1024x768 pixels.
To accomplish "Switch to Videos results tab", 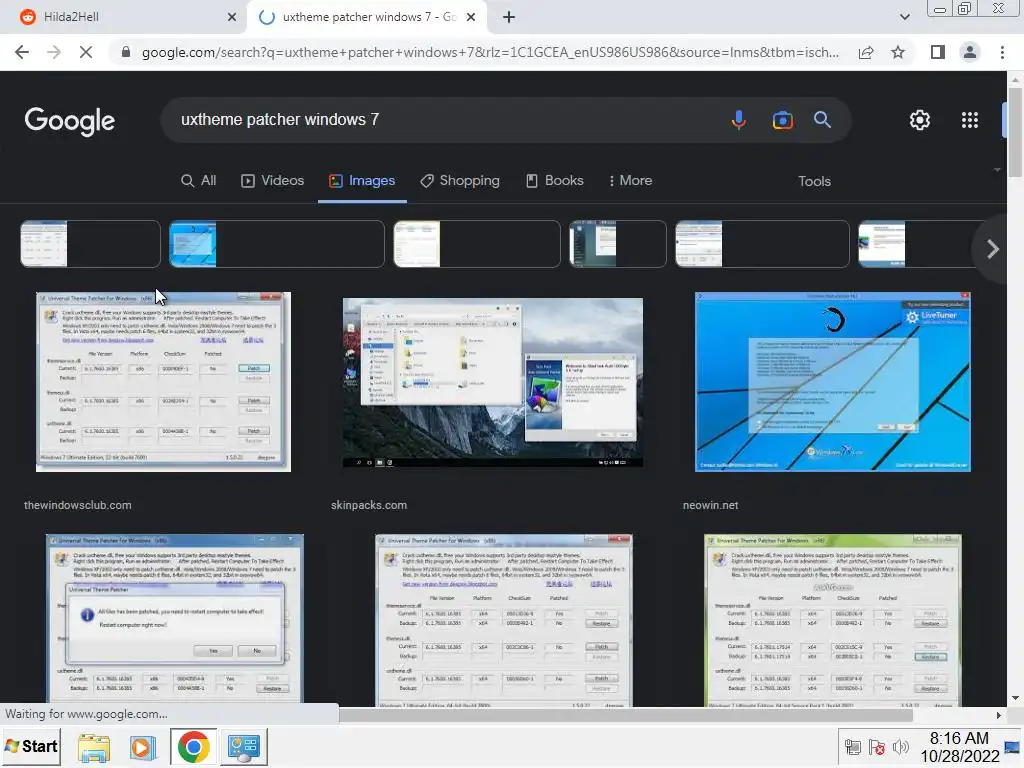I will pos(272,181).
